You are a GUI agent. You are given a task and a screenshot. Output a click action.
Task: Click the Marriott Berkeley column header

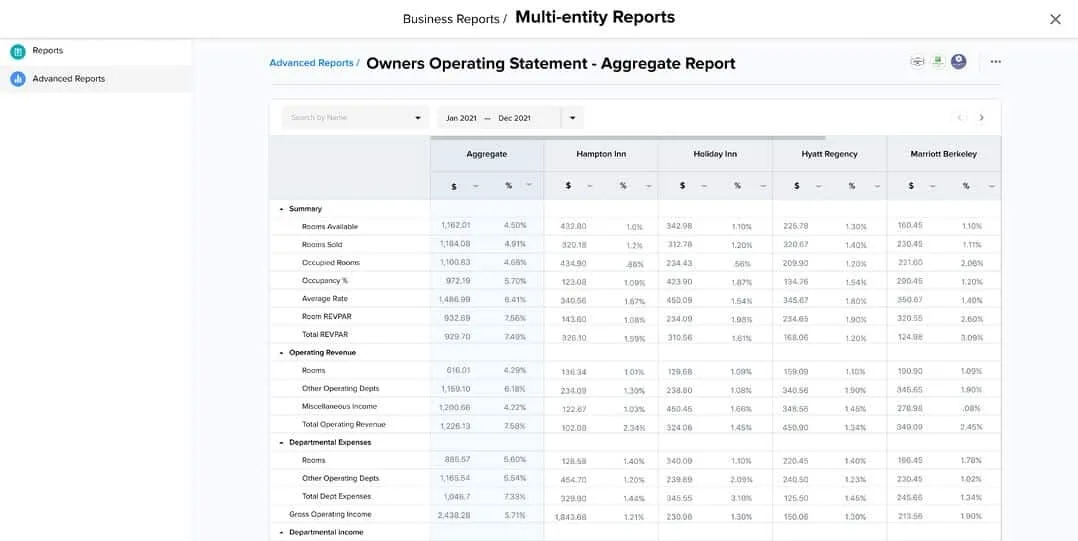point(943,155)
